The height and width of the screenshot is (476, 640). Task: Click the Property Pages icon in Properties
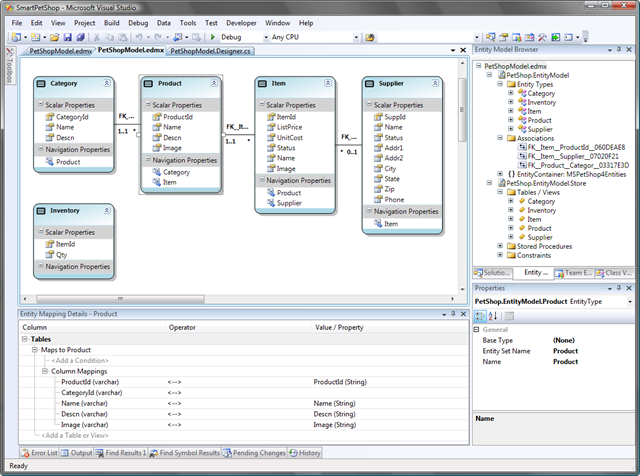509,316
